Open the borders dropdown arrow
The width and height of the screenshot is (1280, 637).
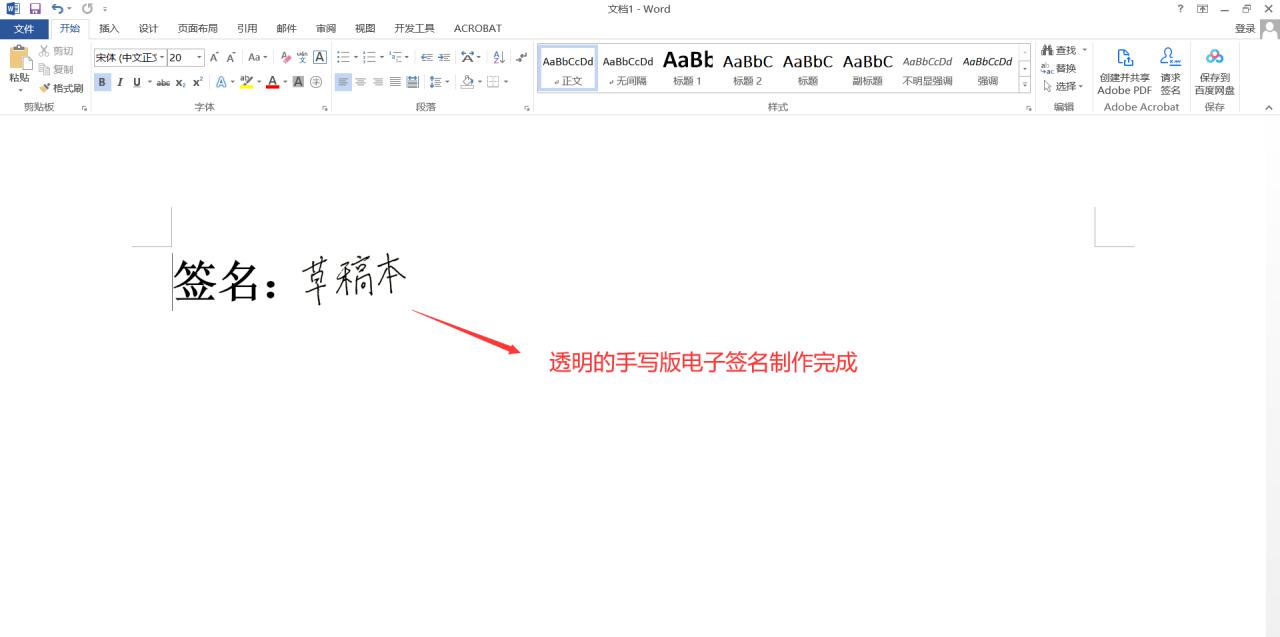(506, 82)
